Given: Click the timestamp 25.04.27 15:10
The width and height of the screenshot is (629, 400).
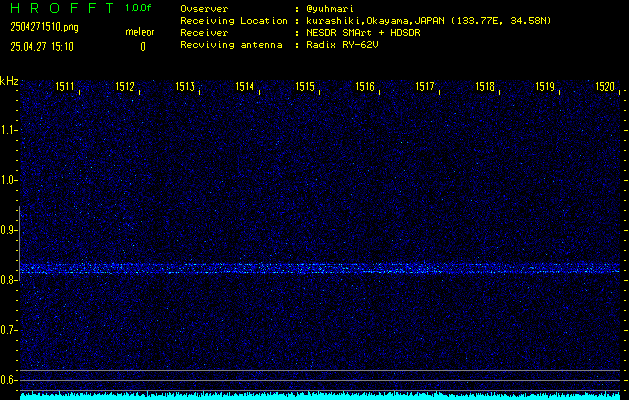Looking at the screenshot, I should (42, 47).
